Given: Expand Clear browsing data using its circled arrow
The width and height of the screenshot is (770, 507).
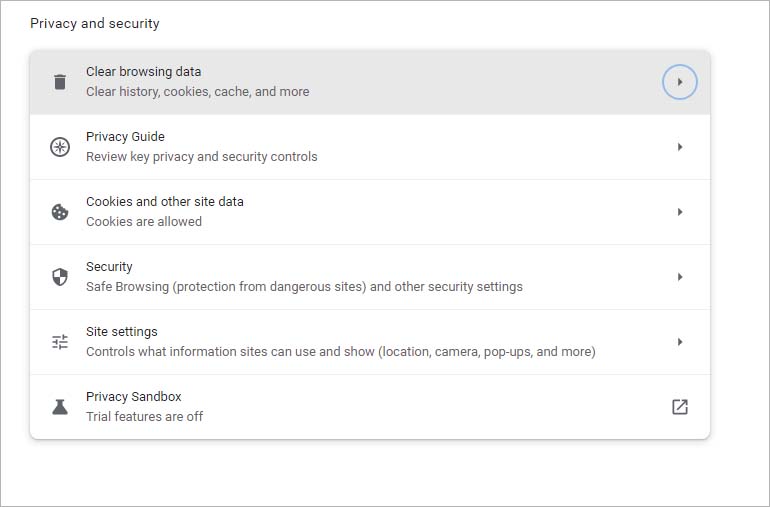Looking at the screenshot, I should [680, 82].
